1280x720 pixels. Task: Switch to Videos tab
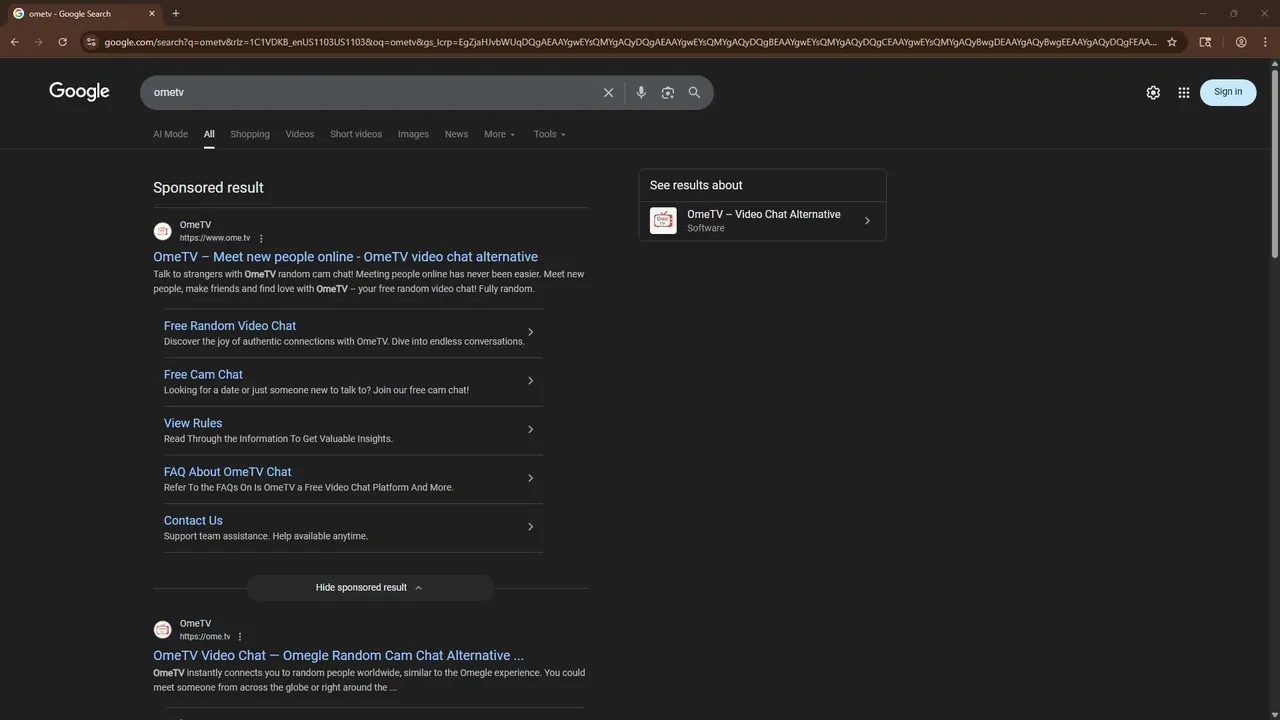300,134
